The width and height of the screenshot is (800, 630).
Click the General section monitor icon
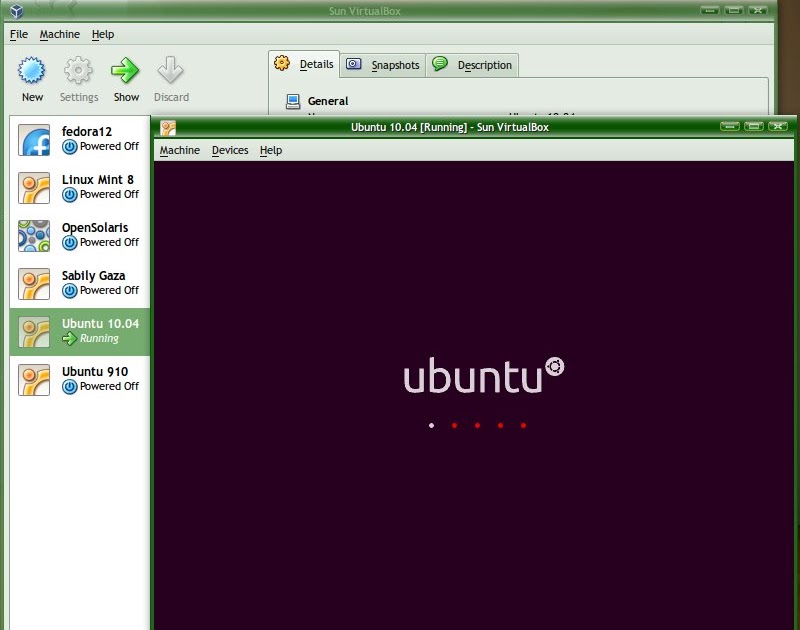294,100
